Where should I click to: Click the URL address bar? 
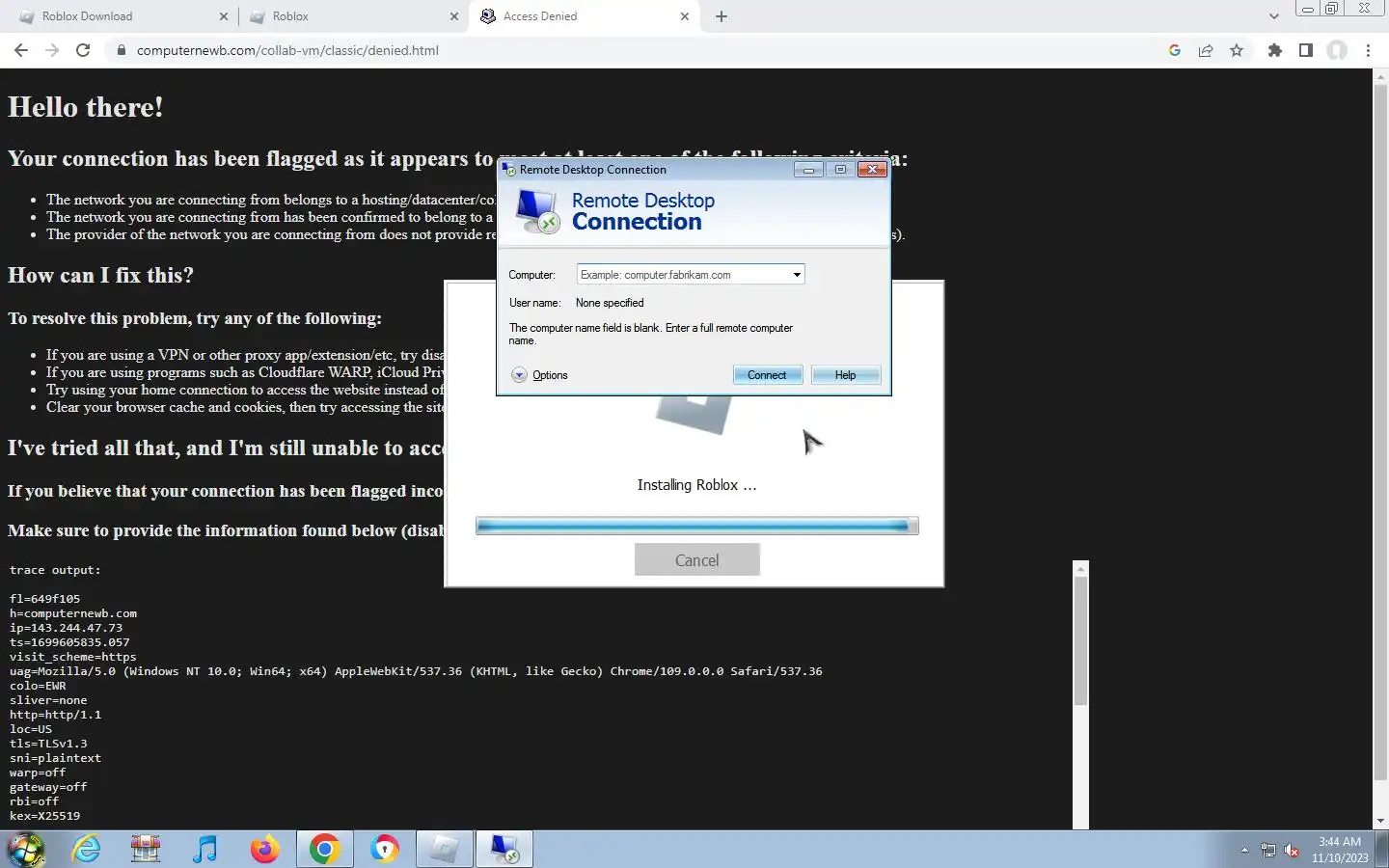pyautogui.click(x=637, y=50)
